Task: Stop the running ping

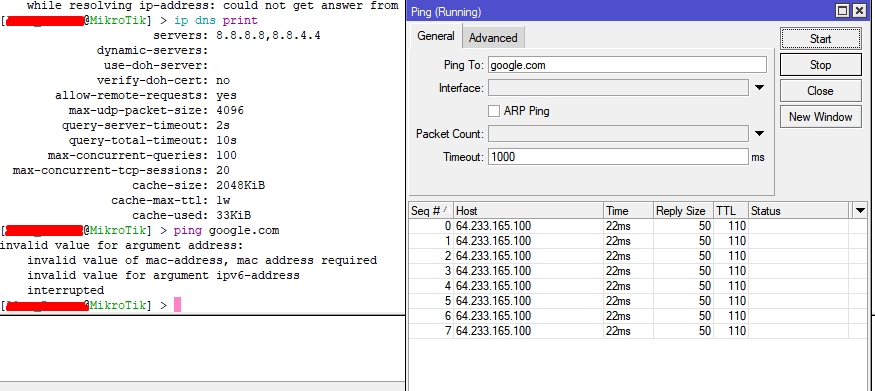Action: coord(820,65)
